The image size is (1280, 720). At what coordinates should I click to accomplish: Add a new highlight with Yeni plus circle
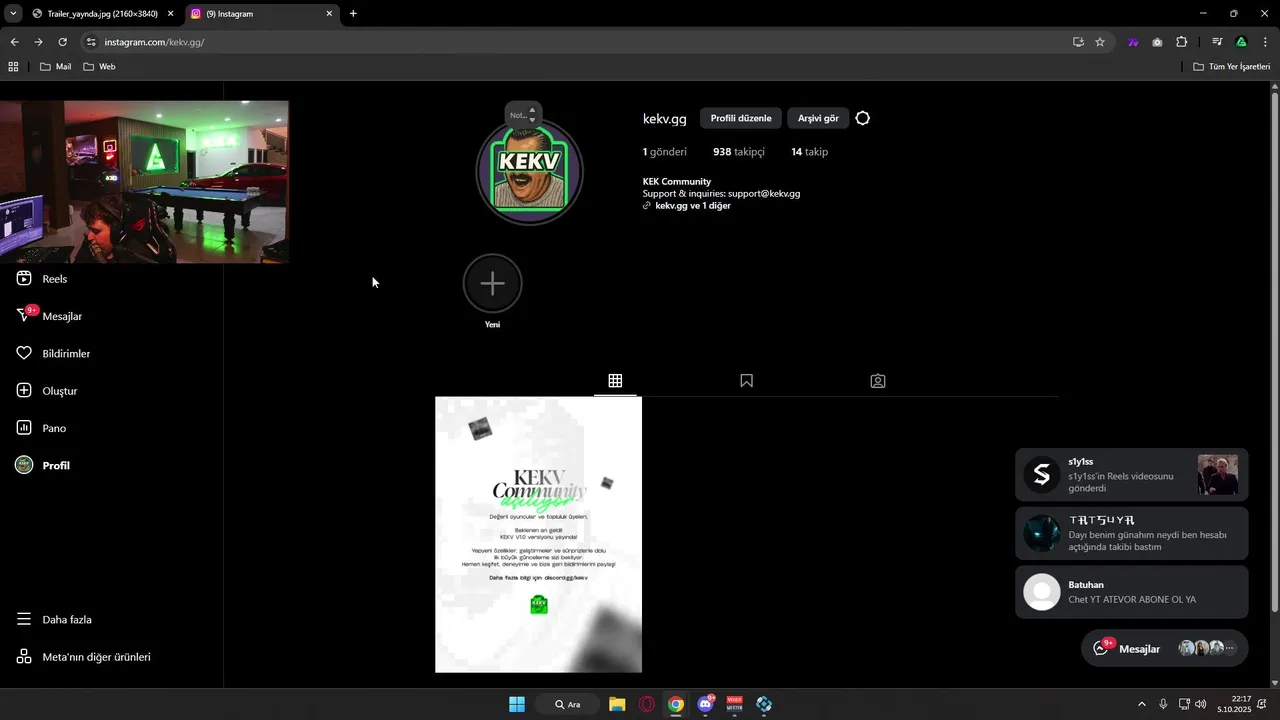click(x=492, y=283)
